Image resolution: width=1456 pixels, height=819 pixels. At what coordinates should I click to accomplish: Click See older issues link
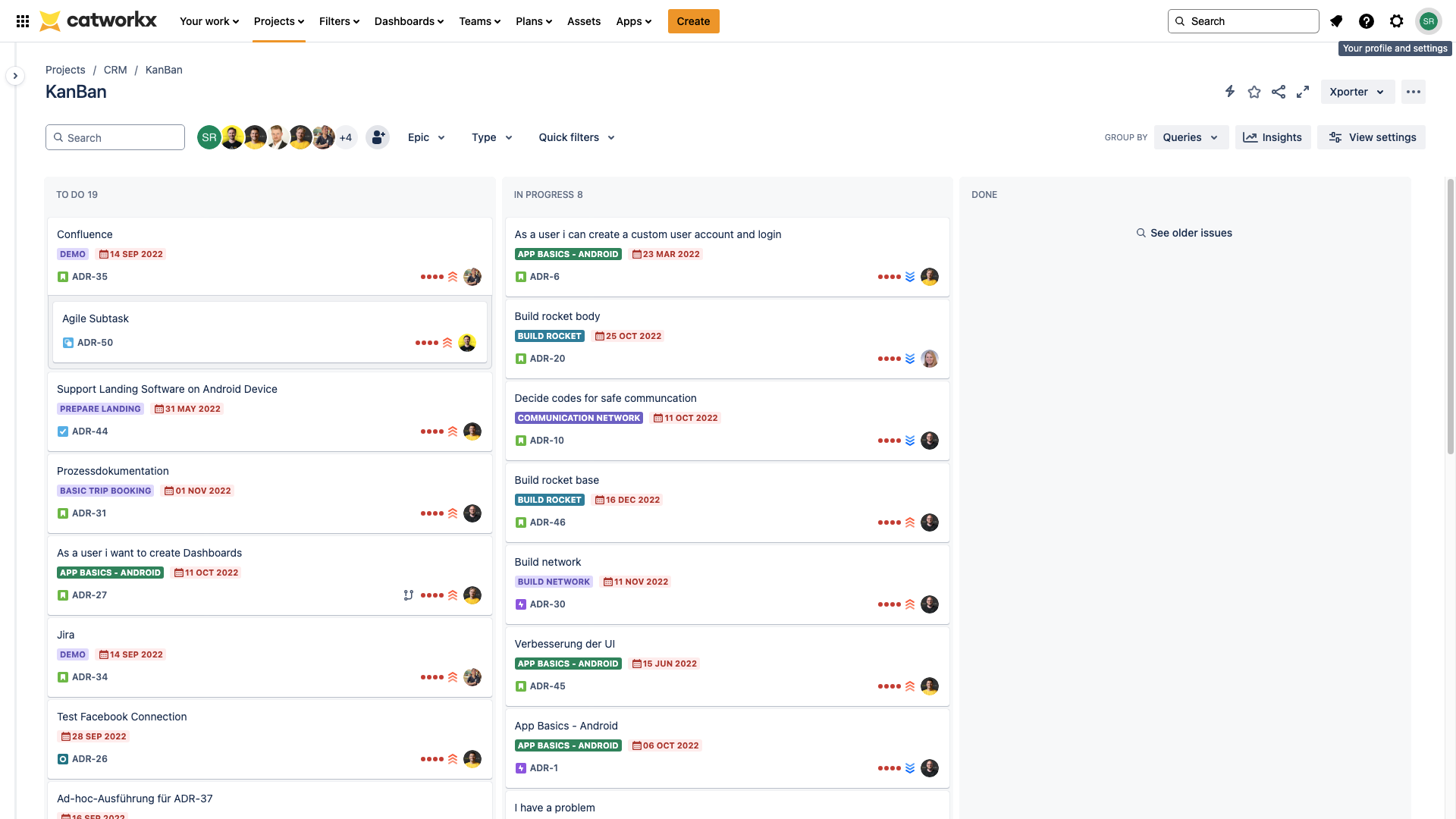pyautogui.click(x=1184, y=233)
